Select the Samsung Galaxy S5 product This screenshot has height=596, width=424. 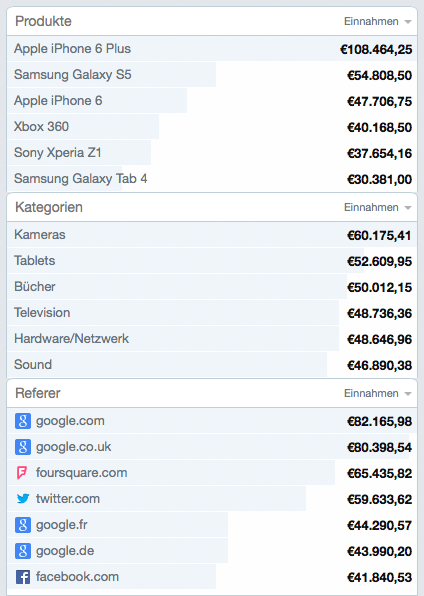pyautogui.click(x=73, y=74)
